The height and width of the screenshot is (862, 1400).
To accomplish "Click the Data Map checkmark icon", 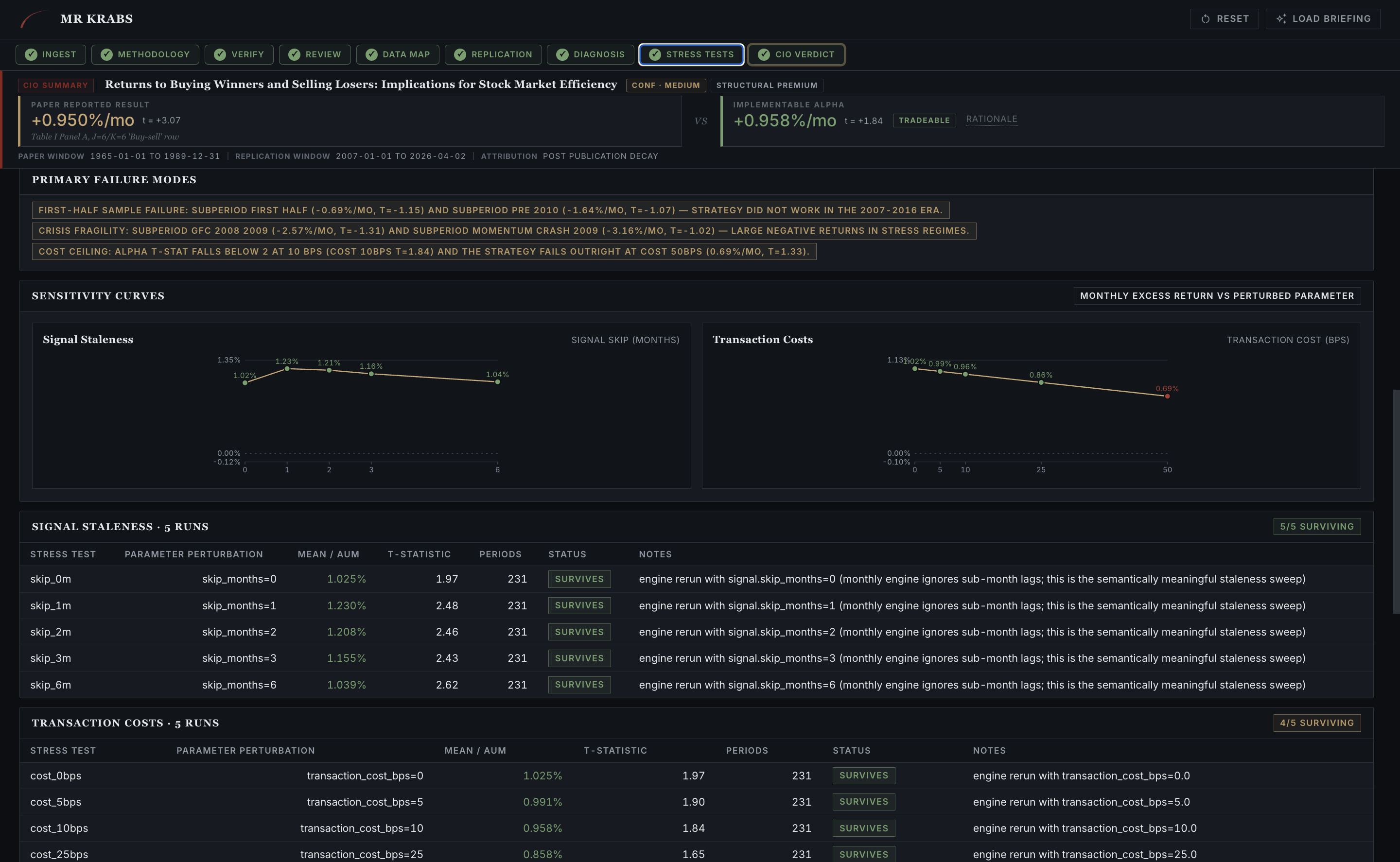I will (371, 55).
